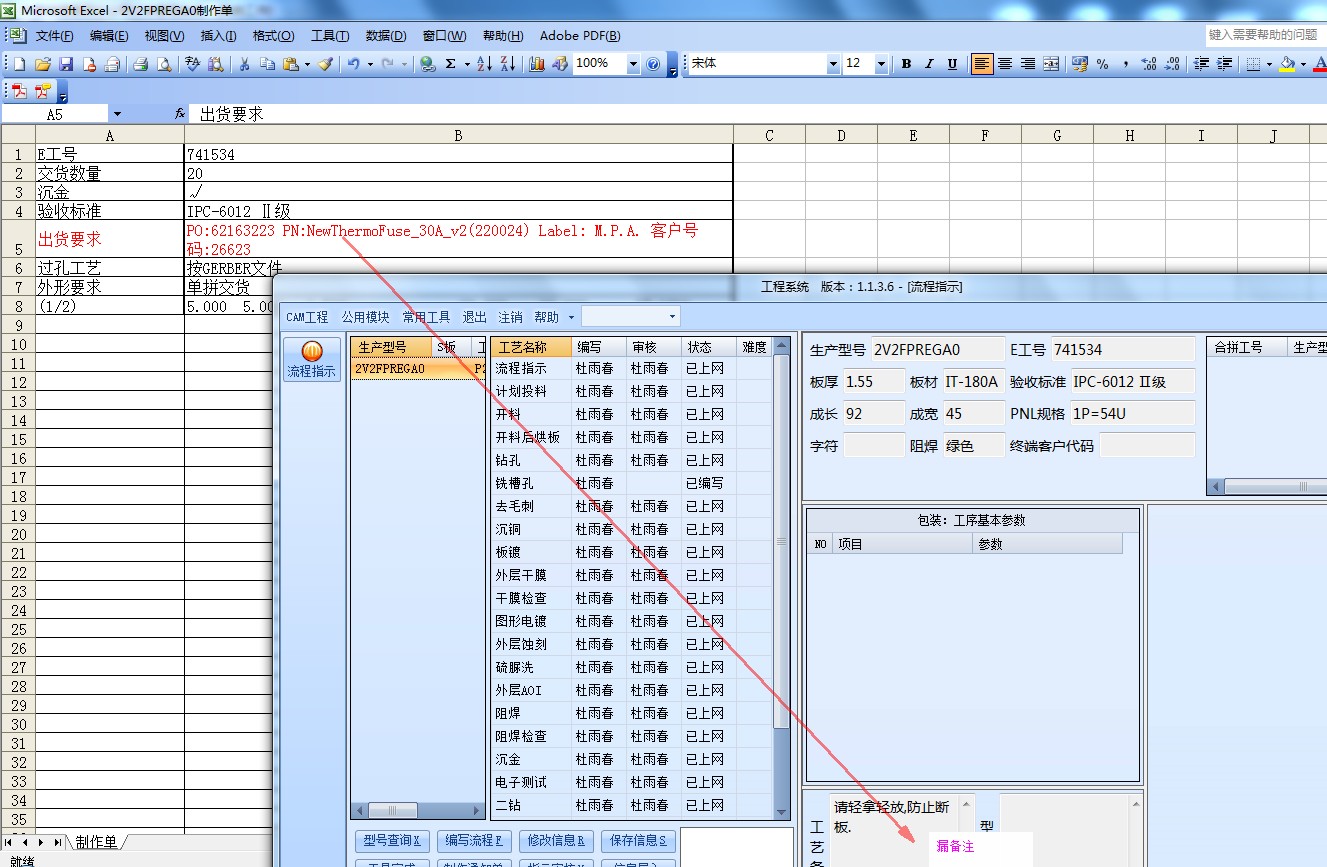
Task: Click the Excel formula bar content 出货要求
Action: 231,114
